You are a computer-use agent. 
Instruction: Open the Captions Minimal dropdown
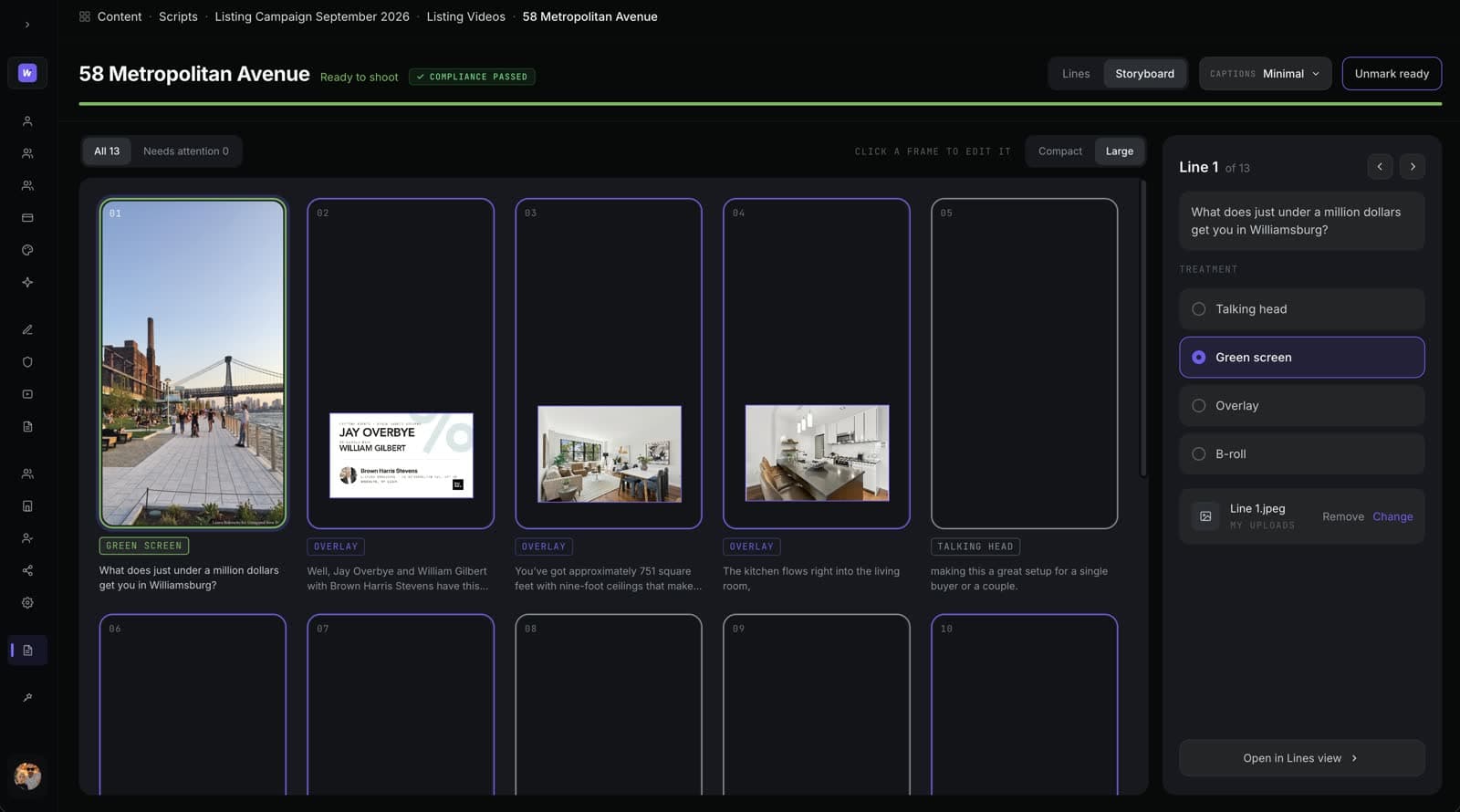1265,74
